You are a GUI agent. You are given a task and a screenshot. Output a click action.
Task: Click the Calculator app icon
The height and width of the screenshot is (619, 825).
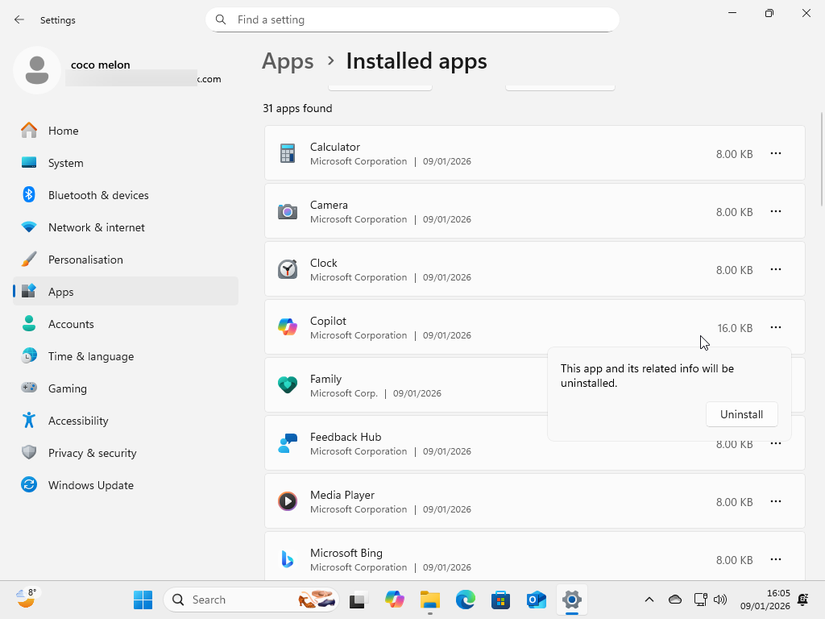click(288, 153)
